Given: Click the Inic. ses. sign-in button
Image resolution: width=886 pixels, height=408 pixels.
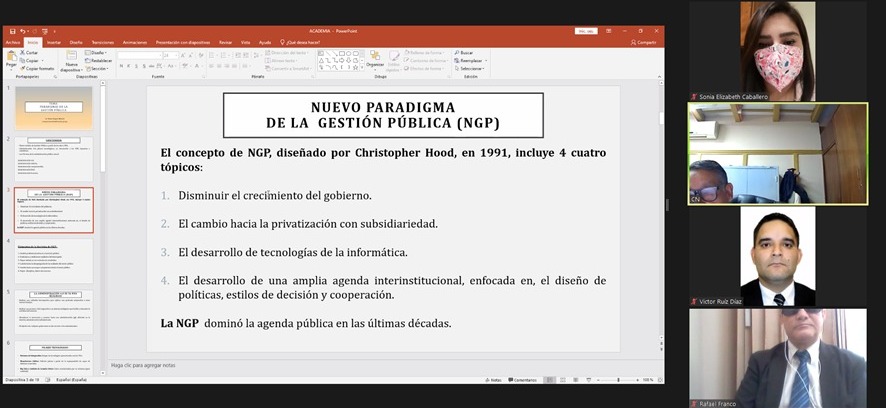Looking at the screenshot, I should 586,31.
